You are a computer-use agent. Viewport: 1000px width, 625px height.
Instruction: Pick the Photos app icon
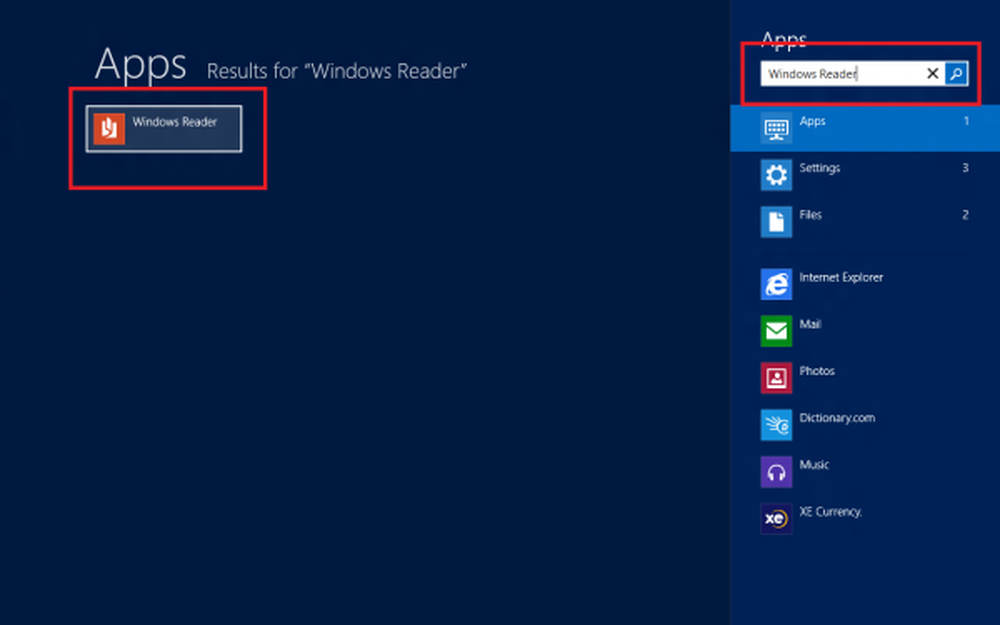coord(776,378)
